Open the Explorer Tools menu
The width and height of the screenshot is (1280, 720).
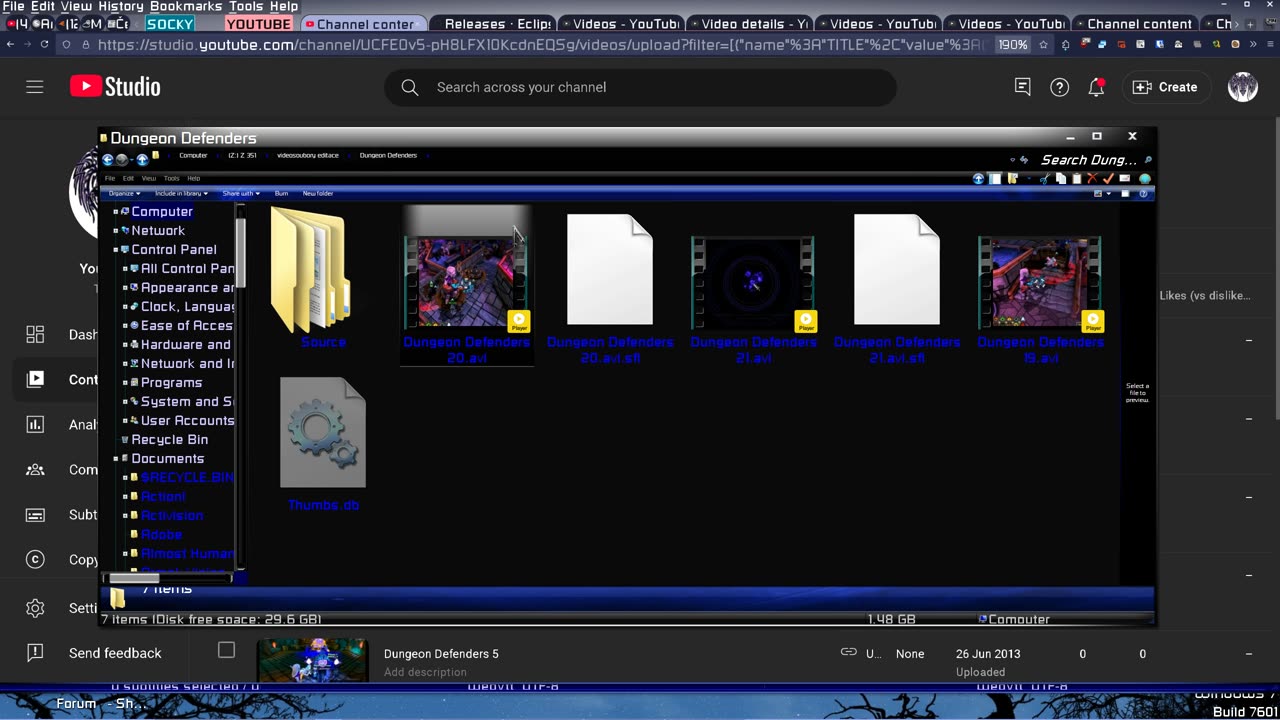coord(171,178)
